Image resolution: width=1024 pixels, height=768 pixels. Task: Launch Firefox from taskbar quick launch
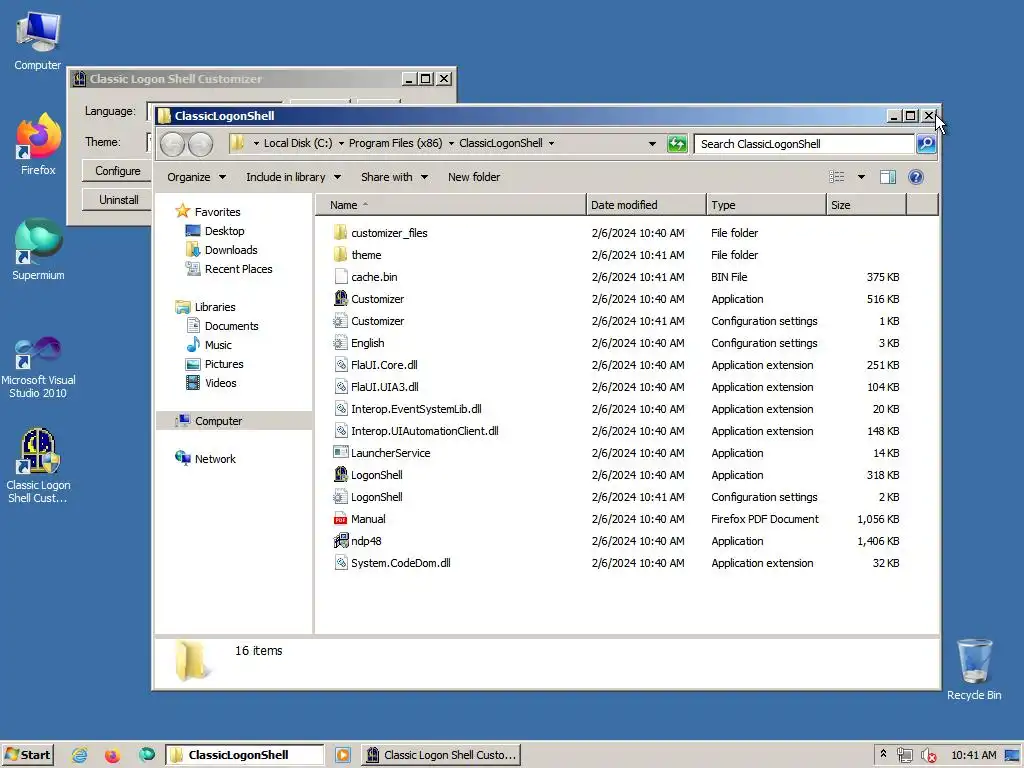(112, 756)
